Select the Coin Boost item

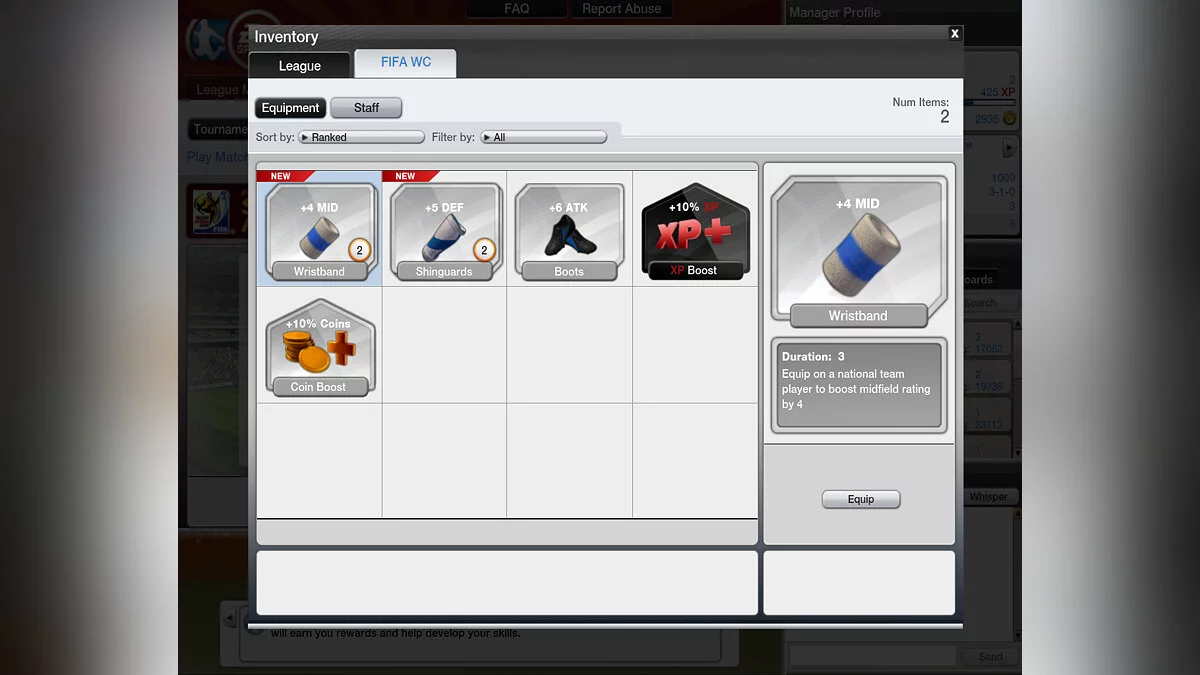[319, 347]
